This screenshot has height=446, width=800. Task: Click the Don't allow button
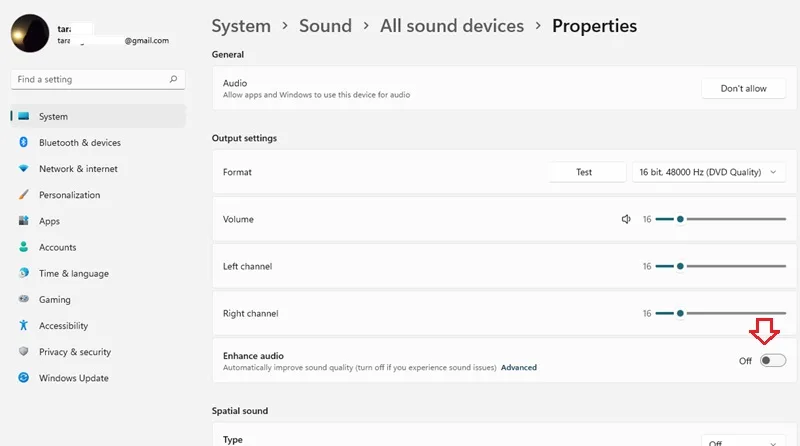tap(743, 88)
